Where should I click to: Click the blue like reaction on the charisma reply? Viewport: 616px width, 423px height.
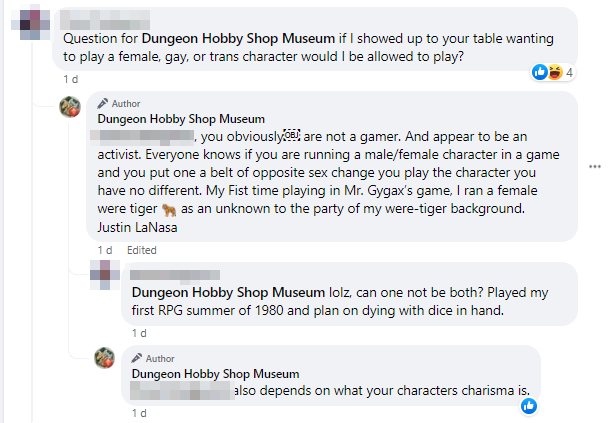pos(529,406)
